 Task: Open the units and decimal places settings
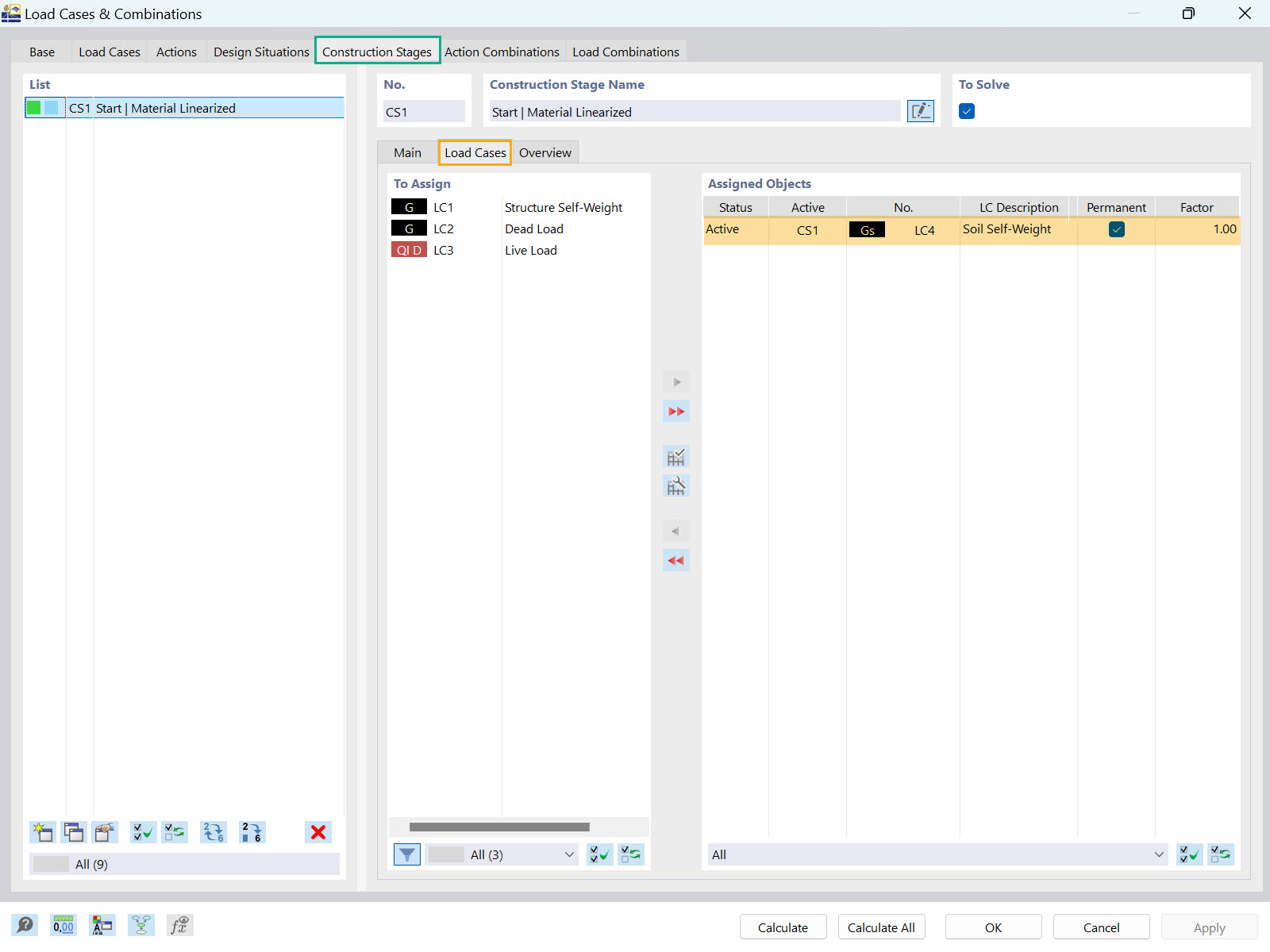click(x=63, y=924)
